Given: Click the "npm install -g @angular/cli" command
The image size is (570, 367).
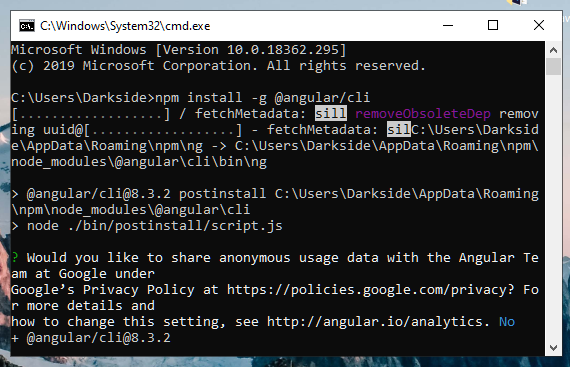Looking at the screenshot, I should [262, 98].
